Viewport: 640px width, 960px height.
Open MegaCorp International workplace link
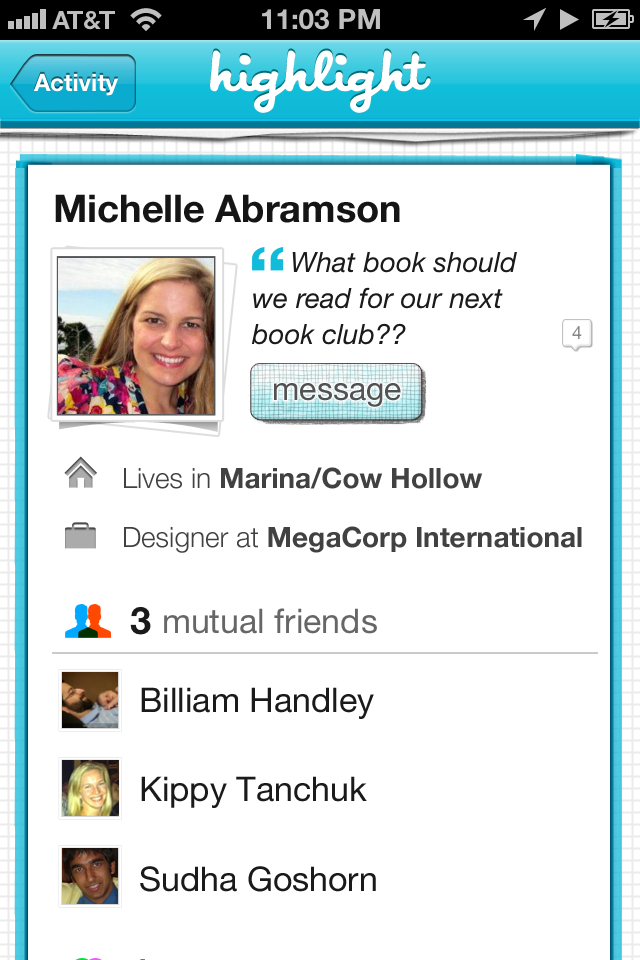coord(425,538)
